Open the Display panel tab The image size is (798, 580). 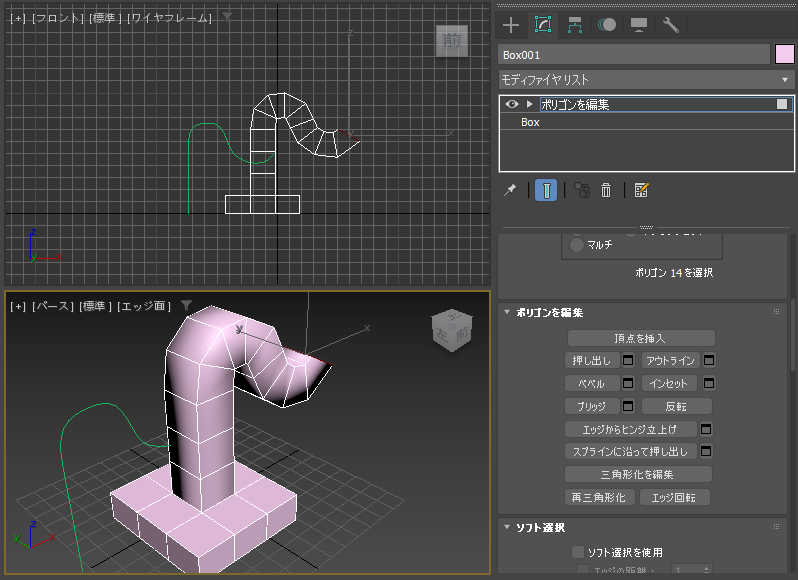[x=639, y=25]
